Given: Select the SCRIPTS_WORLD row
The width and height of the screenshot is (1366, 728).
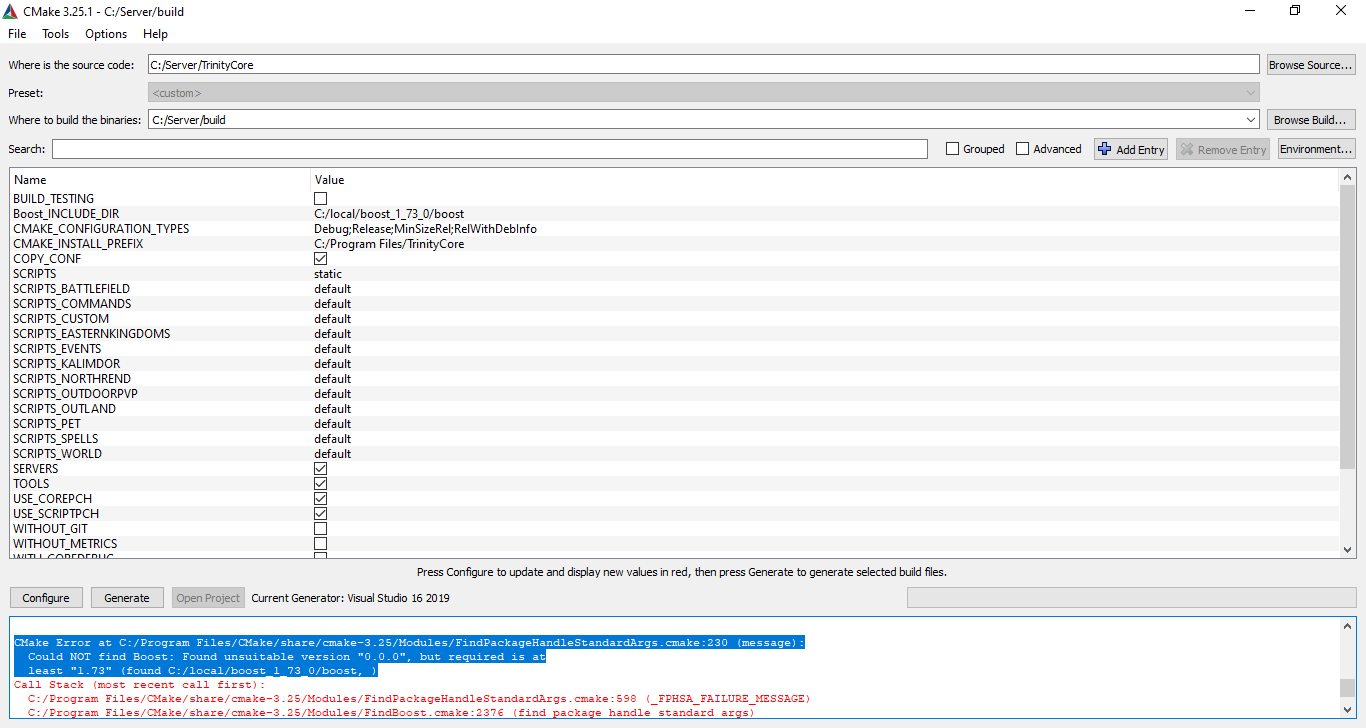Looking at the screenshot, I should coord(675,454).
